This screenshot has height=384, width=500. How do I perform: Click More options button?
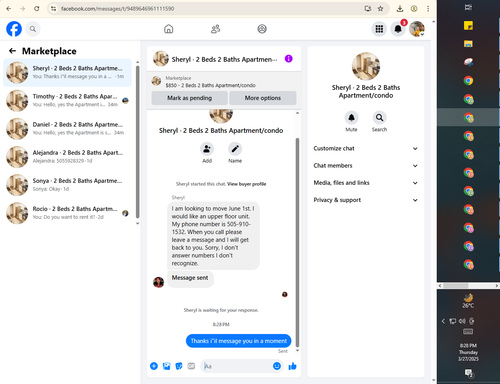tap(263, 98)
